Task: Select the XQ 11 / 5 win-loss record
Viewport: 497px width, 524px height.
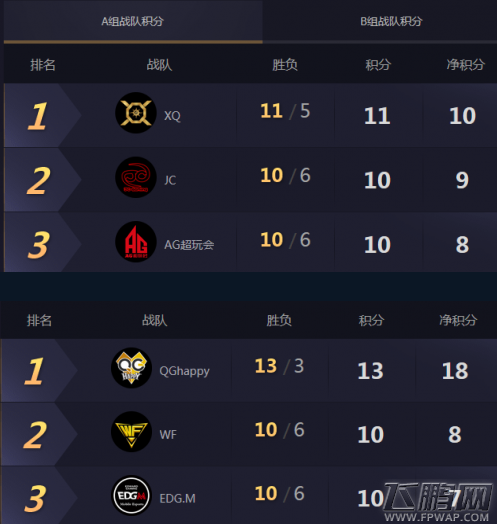Action: point(285,111)
